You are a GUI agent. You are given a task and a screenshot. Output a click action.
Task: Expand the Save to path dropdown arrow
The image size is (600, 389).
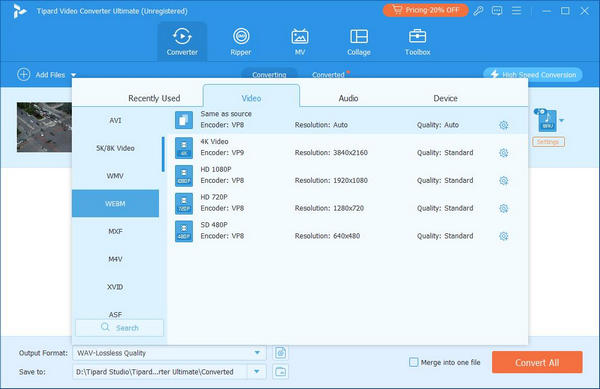point(256,371)
